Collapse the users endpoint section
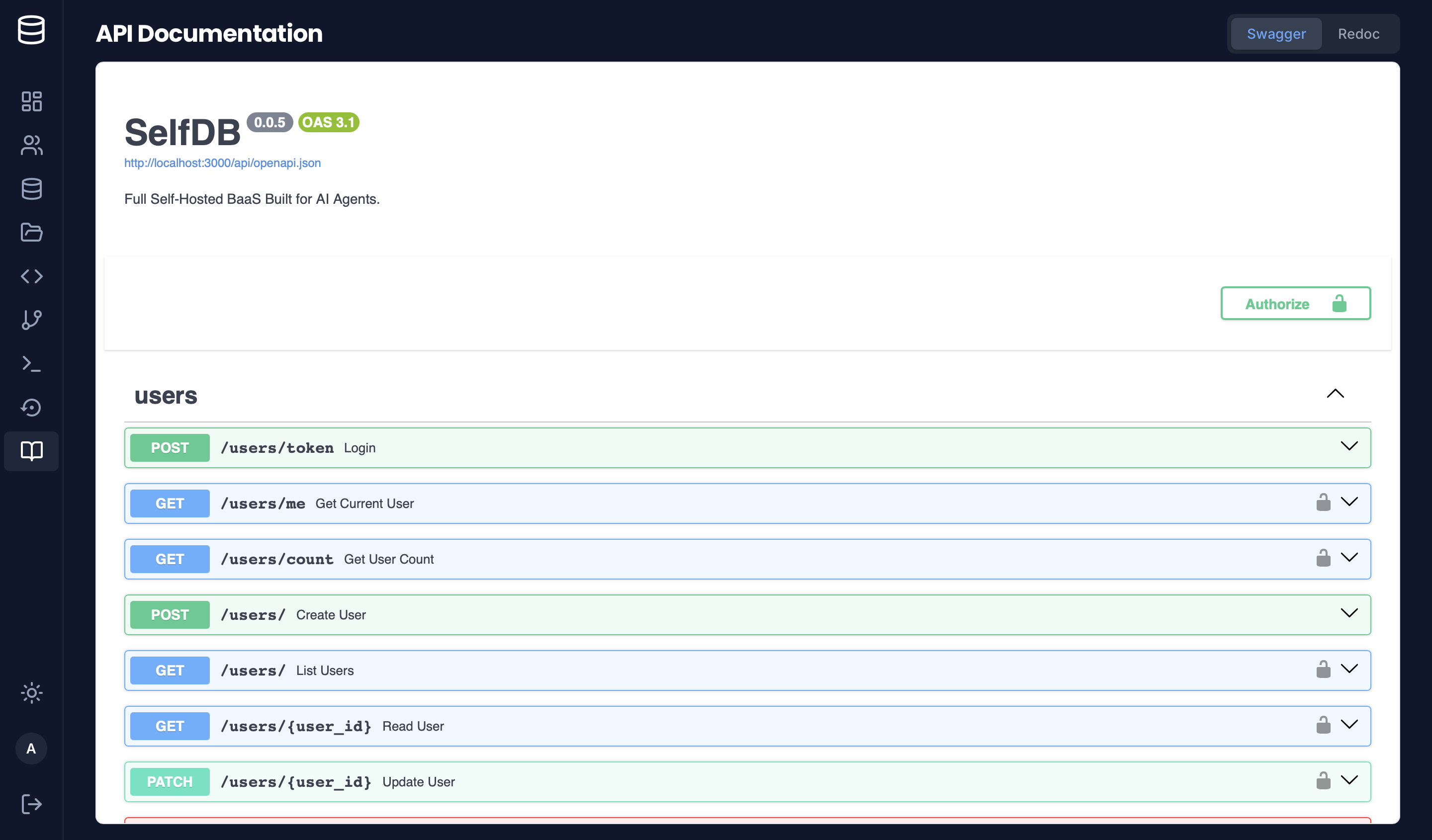Image resolution: width=1432 pixels, height=840 pixels. coord(1336,394)
